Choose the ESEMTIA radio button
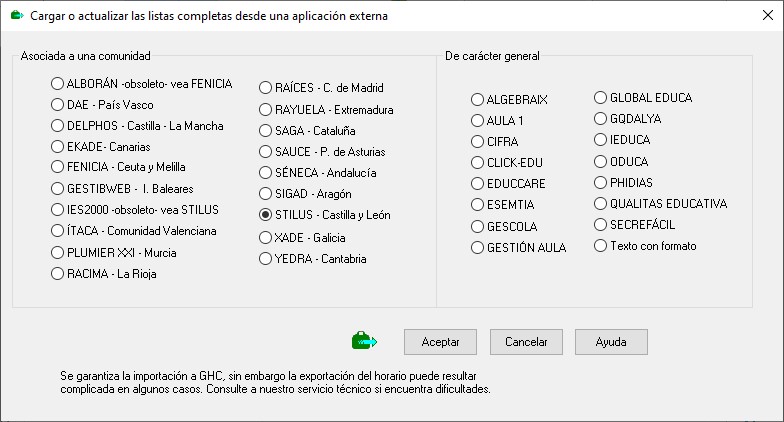The height and width of the screenshot is (422, 784). (x=502, y=204)
